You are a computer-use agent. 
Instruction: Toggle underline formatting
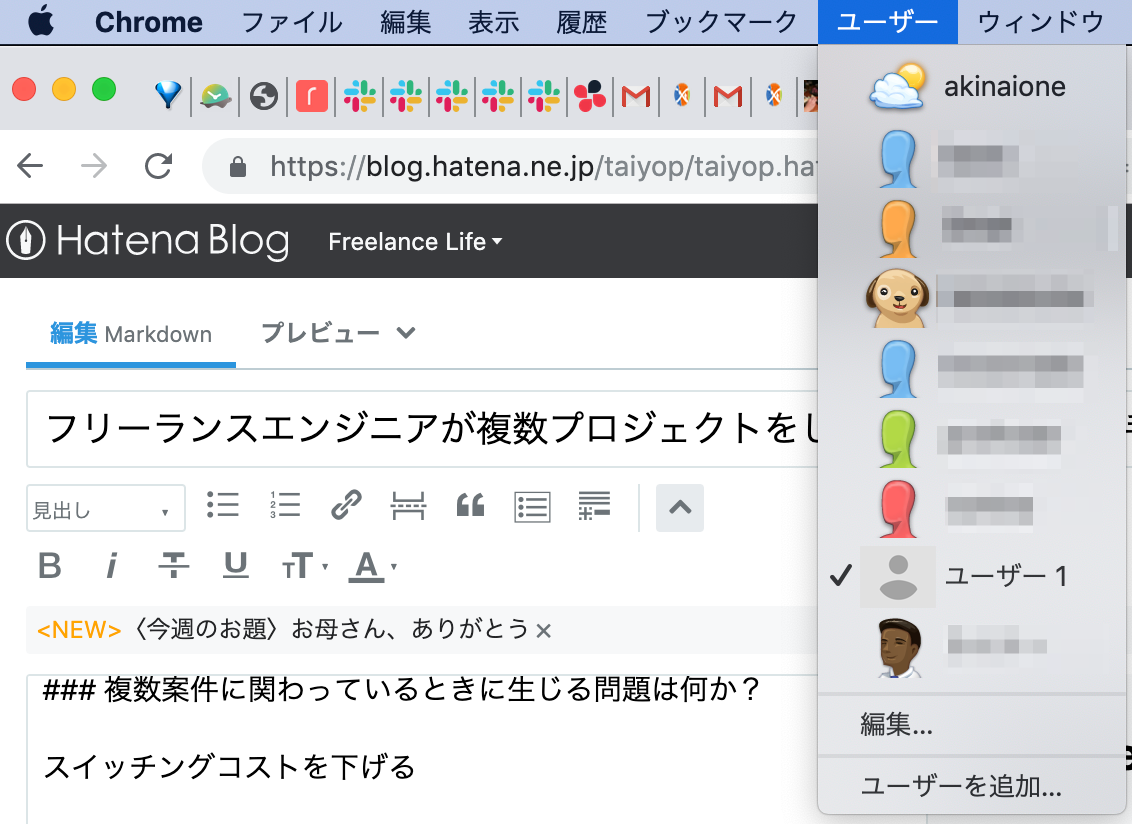coord(235,566)
